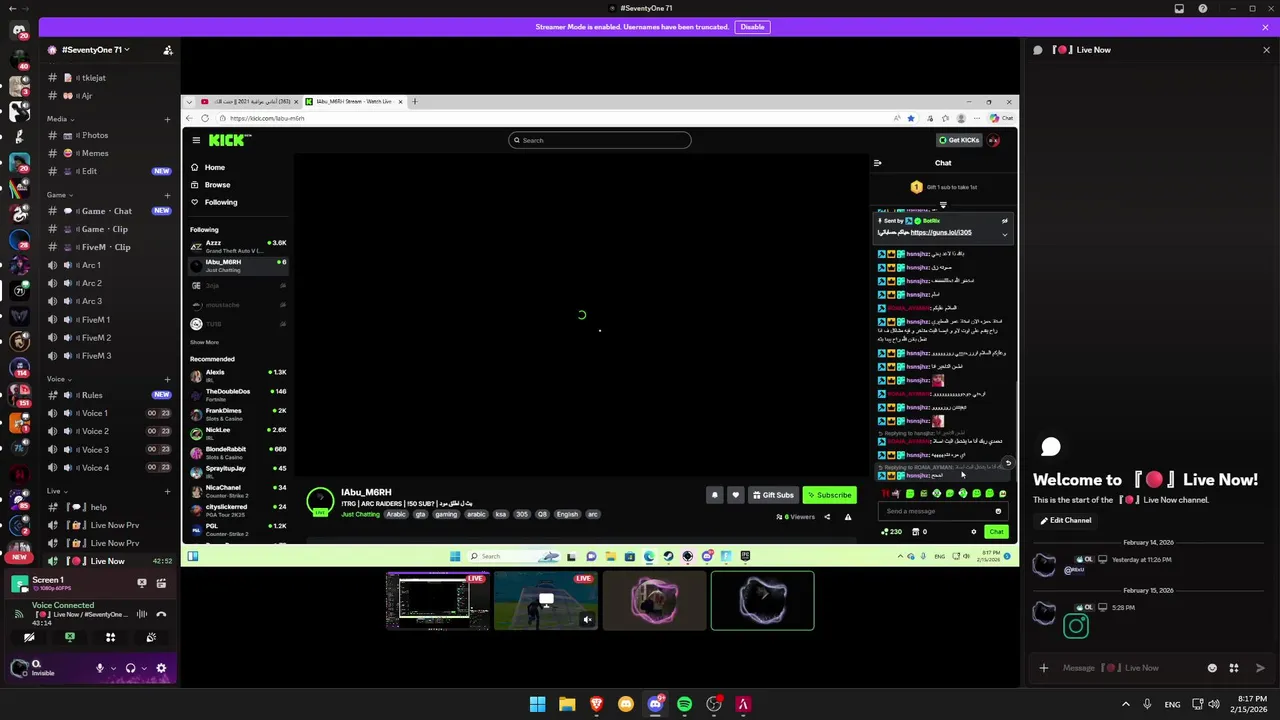Open the Discord inbox icon
Image resolution: width=1280 pixels, height=720 pixels.
pyautogui.click(x=1179, y=8)
